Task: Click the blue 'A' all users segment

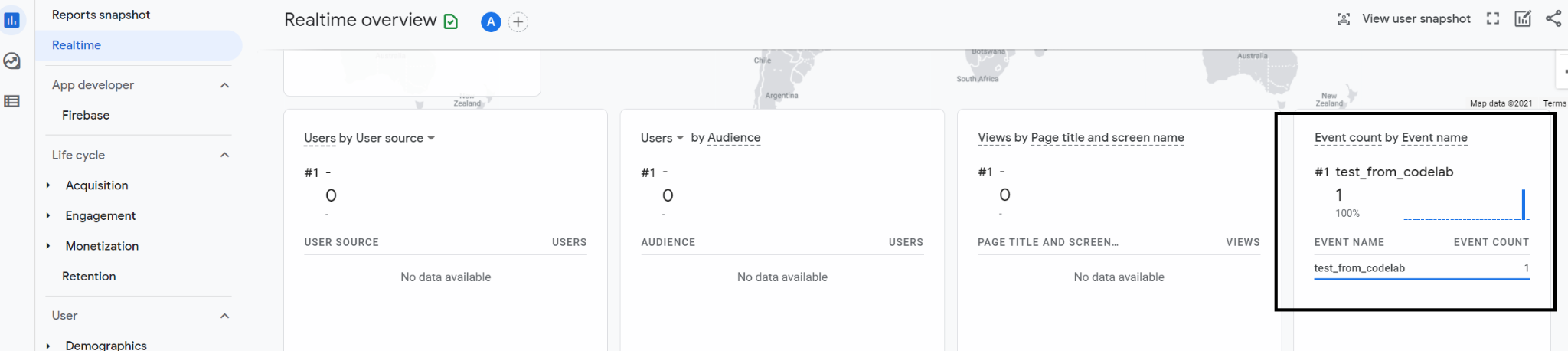Action: (x=491, y=22)
